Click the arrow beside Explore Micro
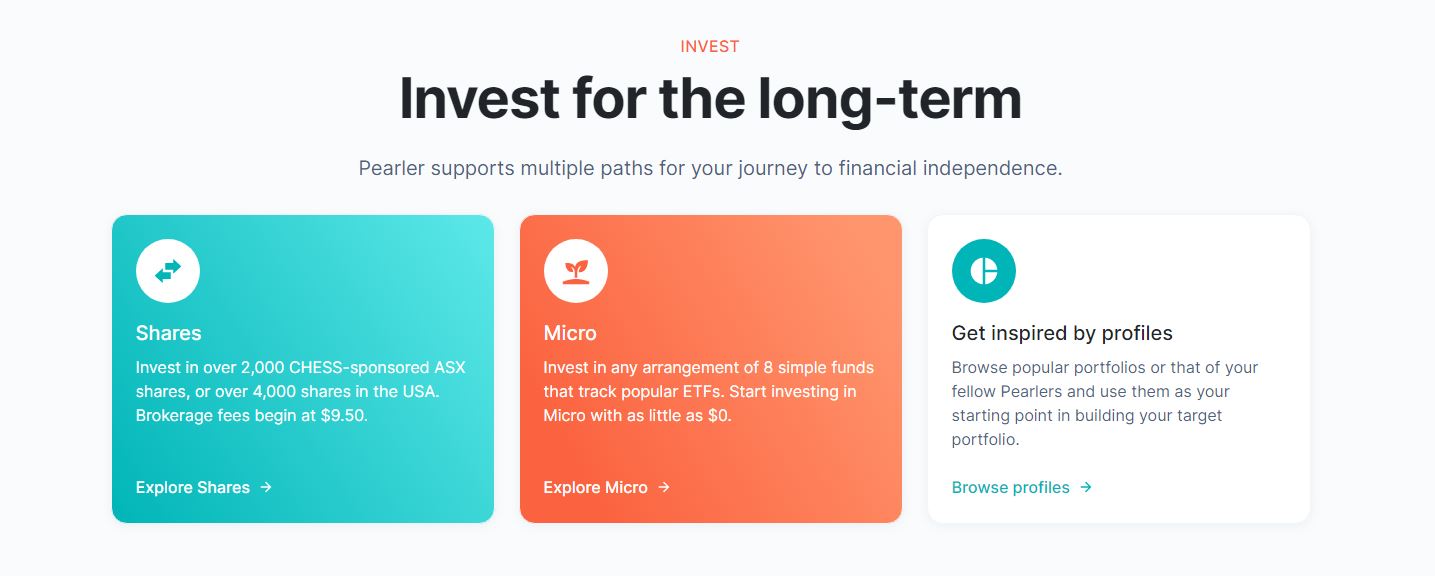Viewport: 1435px width, 576px height. pos(663,488)
